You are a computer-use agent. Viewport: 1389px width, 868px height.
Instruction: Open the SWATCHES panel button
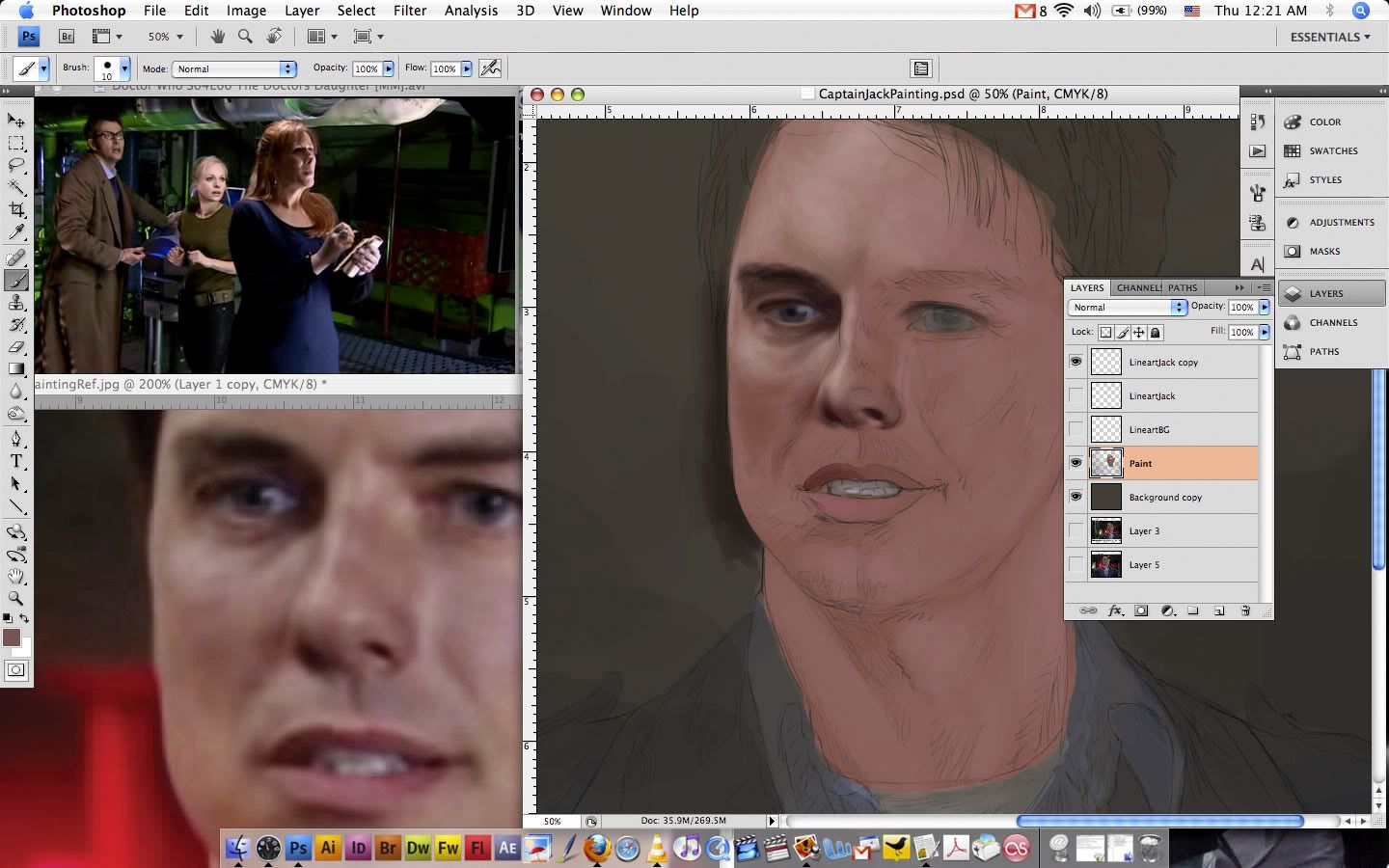[1331, 150]
